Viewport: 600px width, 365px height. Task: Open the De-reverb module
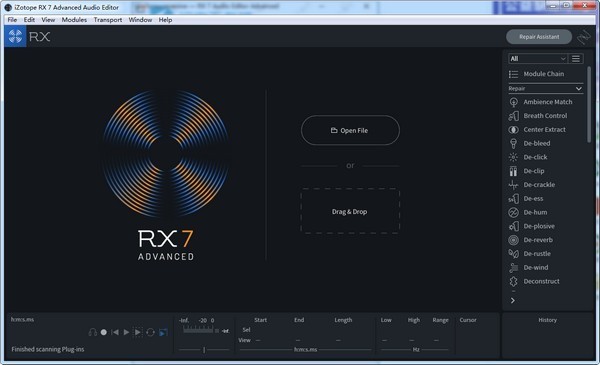point(530,240)
